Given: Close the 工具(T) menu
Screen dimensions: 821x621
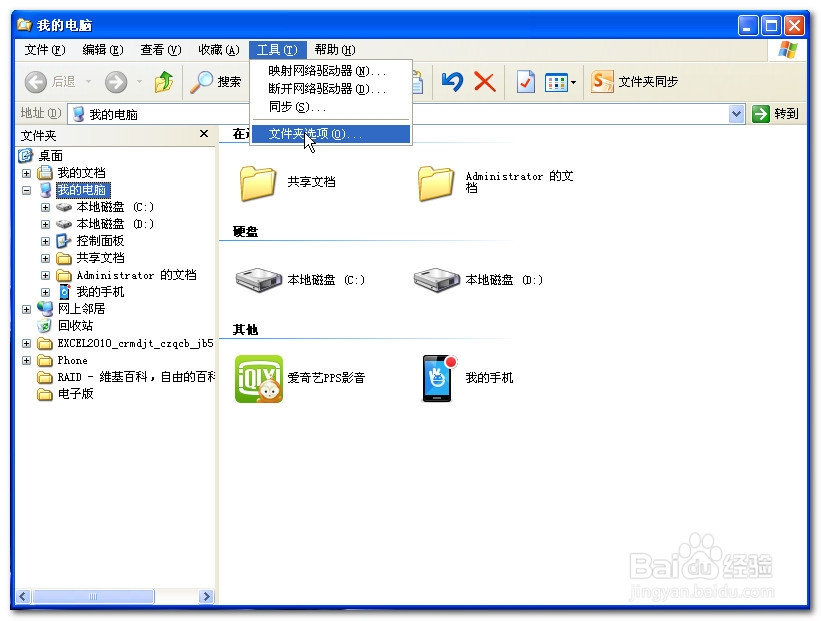Looking at the screenshot, I should point(278,50).
